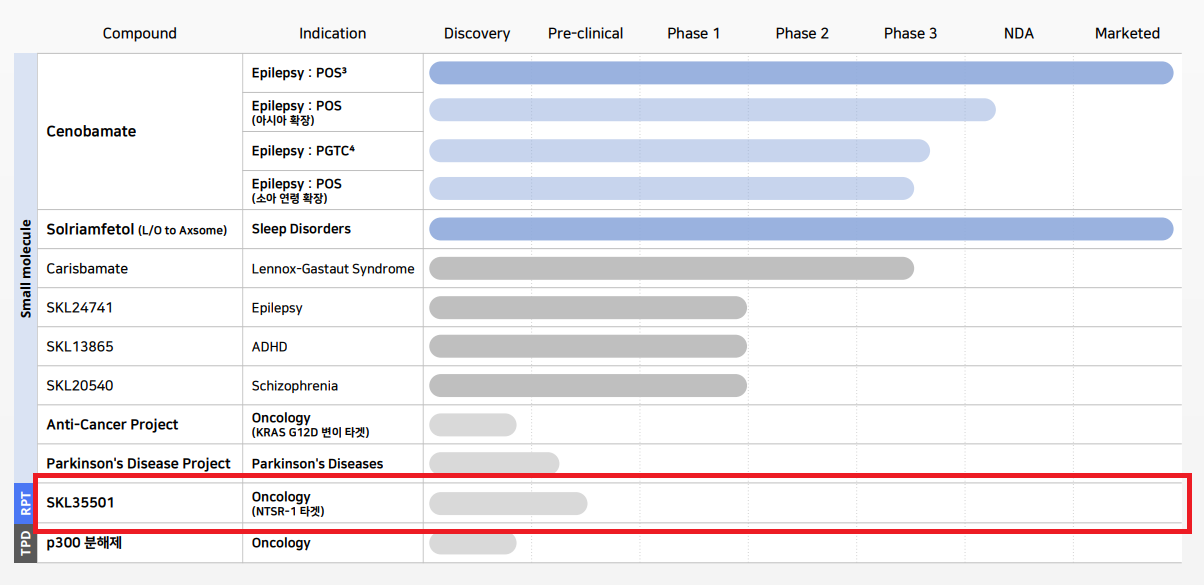
Task: Click the NDA column header
Action: [1018, 33]
